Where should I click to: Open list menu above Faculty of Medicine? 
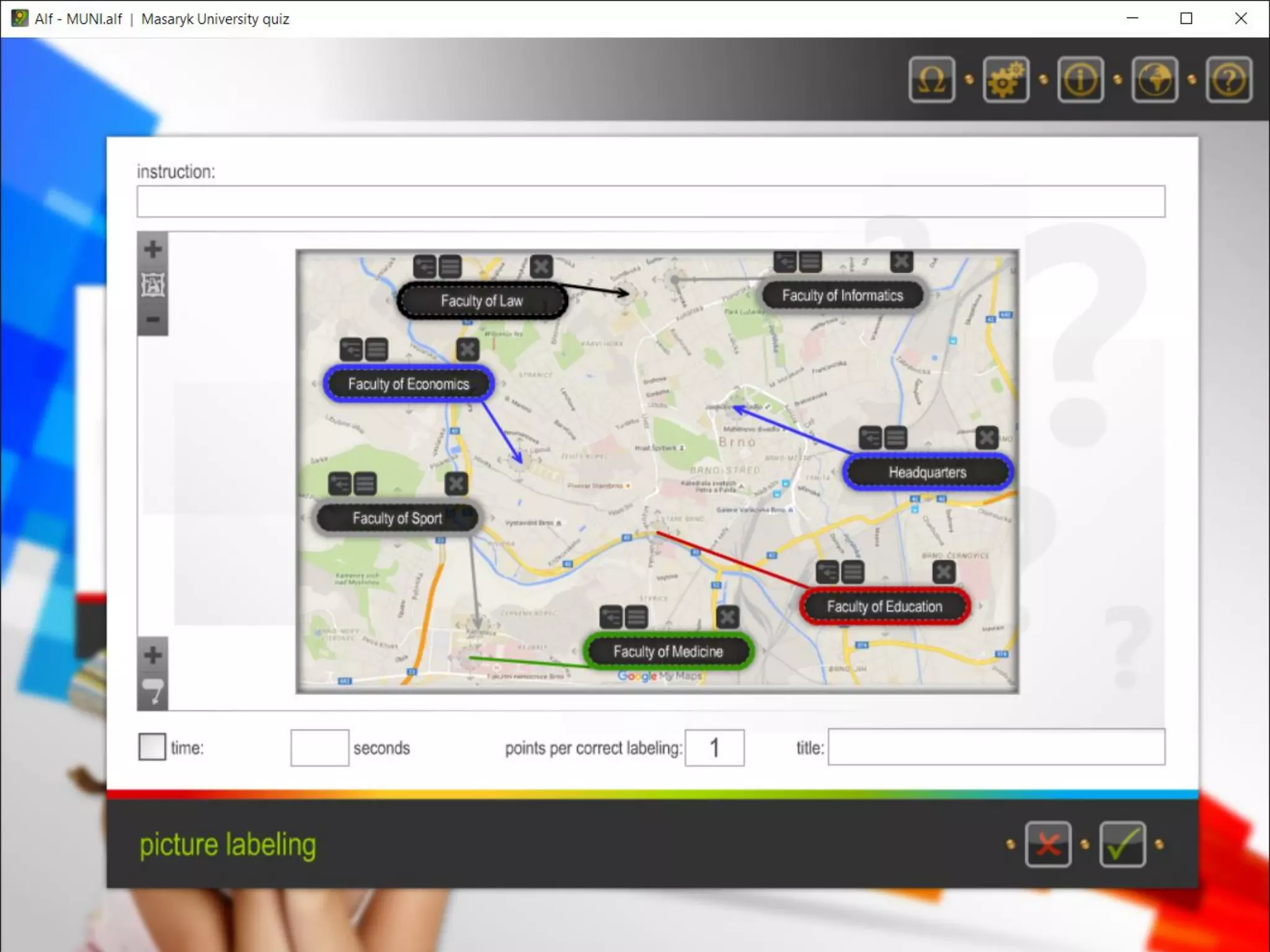636,617
